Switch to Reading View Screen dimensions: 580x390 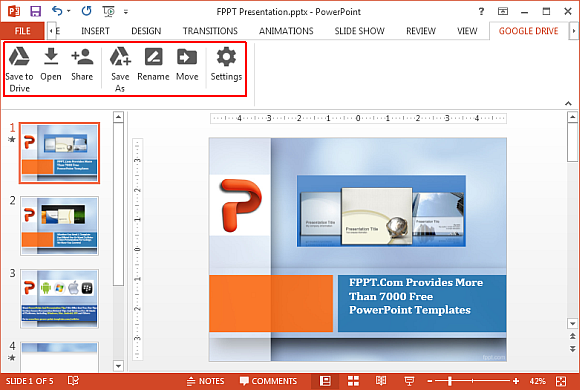click(x=381, y=381)
